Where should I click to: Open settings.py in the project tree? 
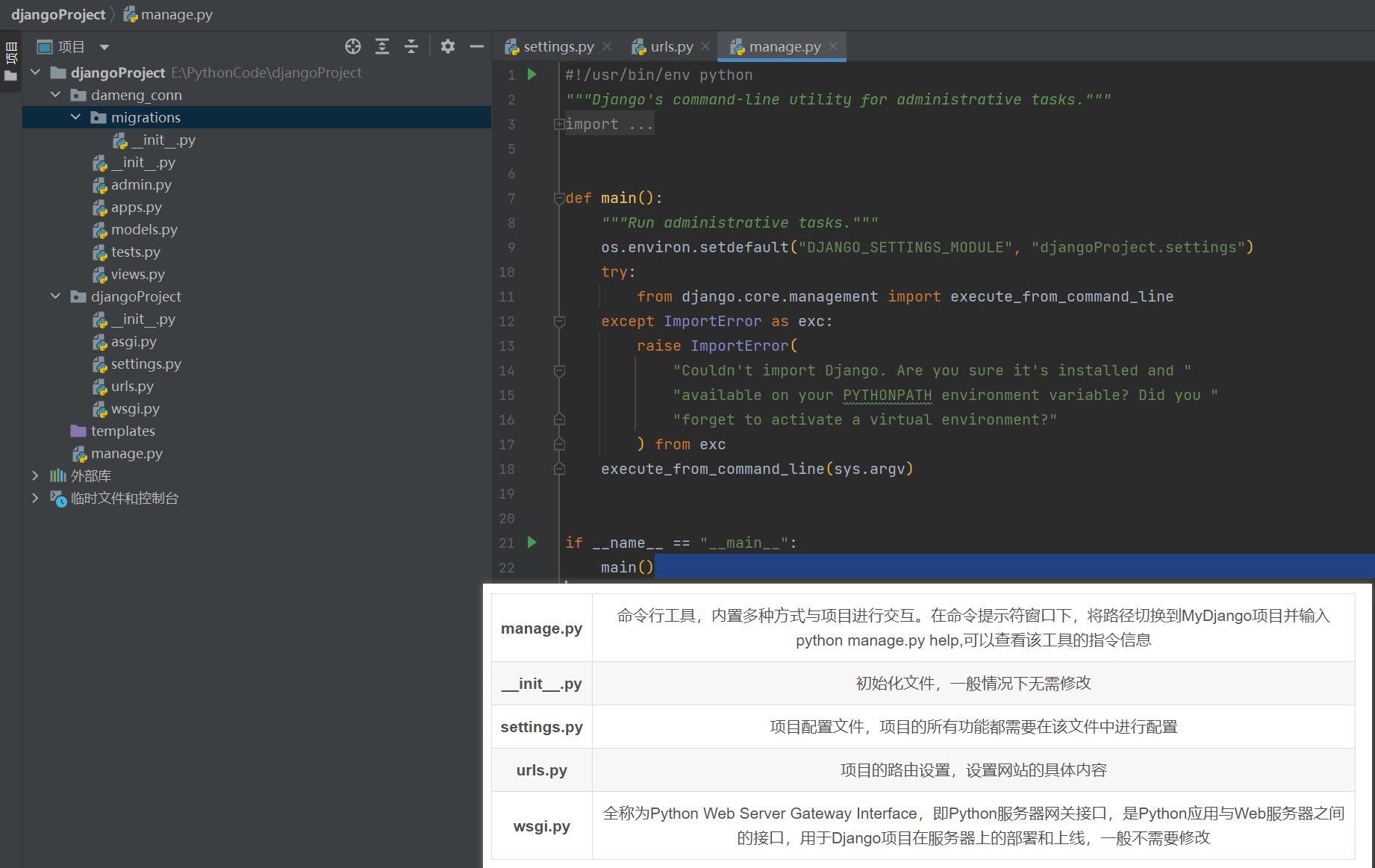(146, 363)
